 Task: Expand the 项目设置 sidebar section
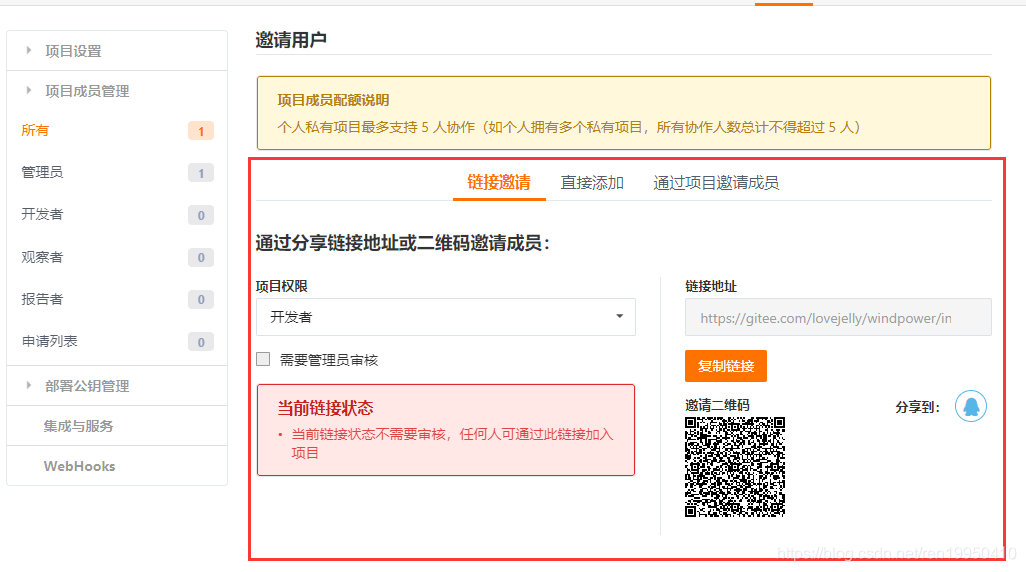[x=117, y=51]
